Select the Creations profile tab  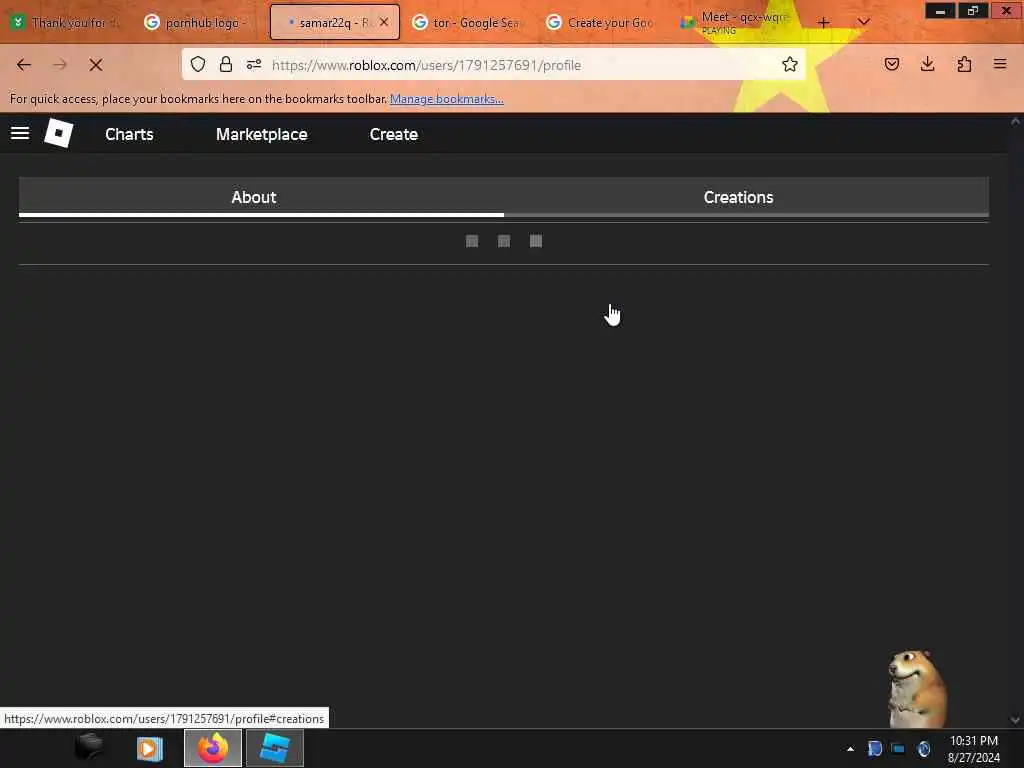point(746,197)
